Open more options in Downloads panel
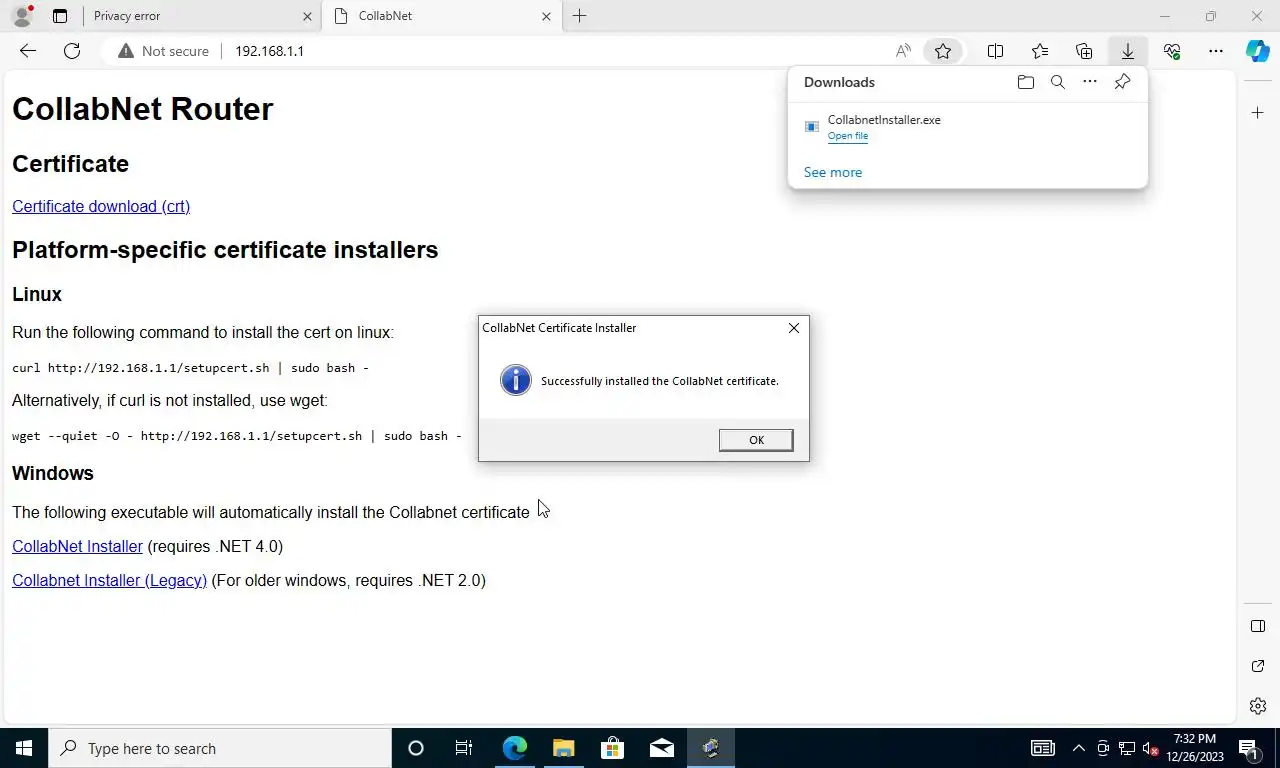The height and width of the screenshot is (768, 1280). (x=1090, y=82)
